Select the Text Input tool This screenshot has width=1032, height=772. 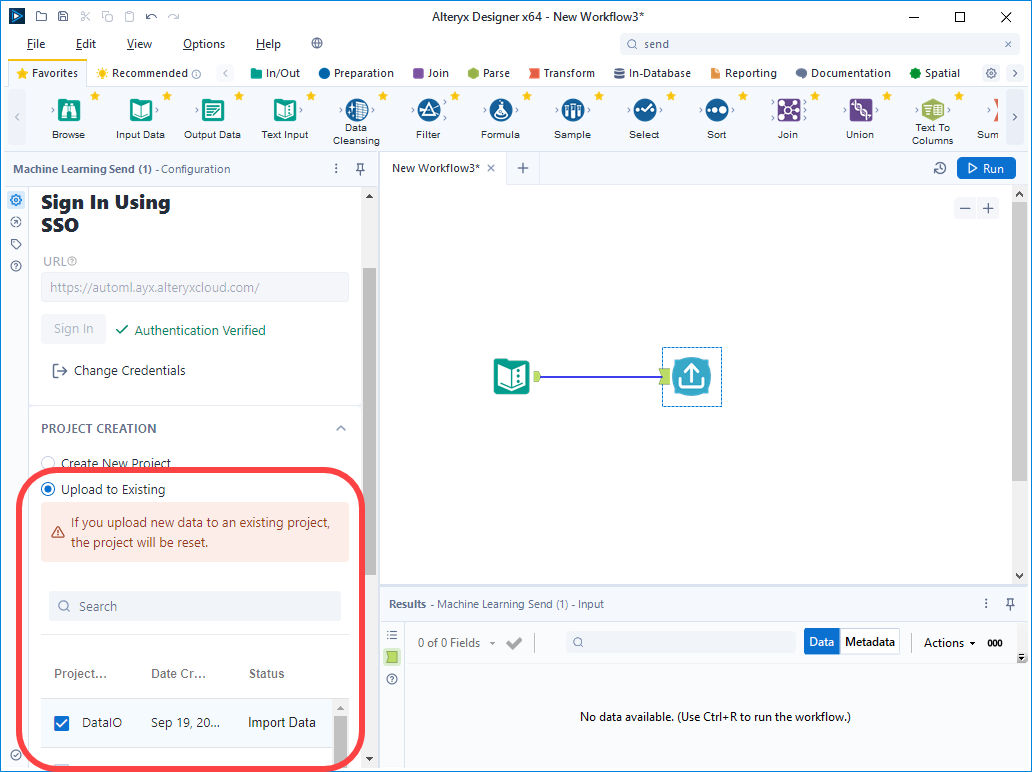tap(284, 110)
